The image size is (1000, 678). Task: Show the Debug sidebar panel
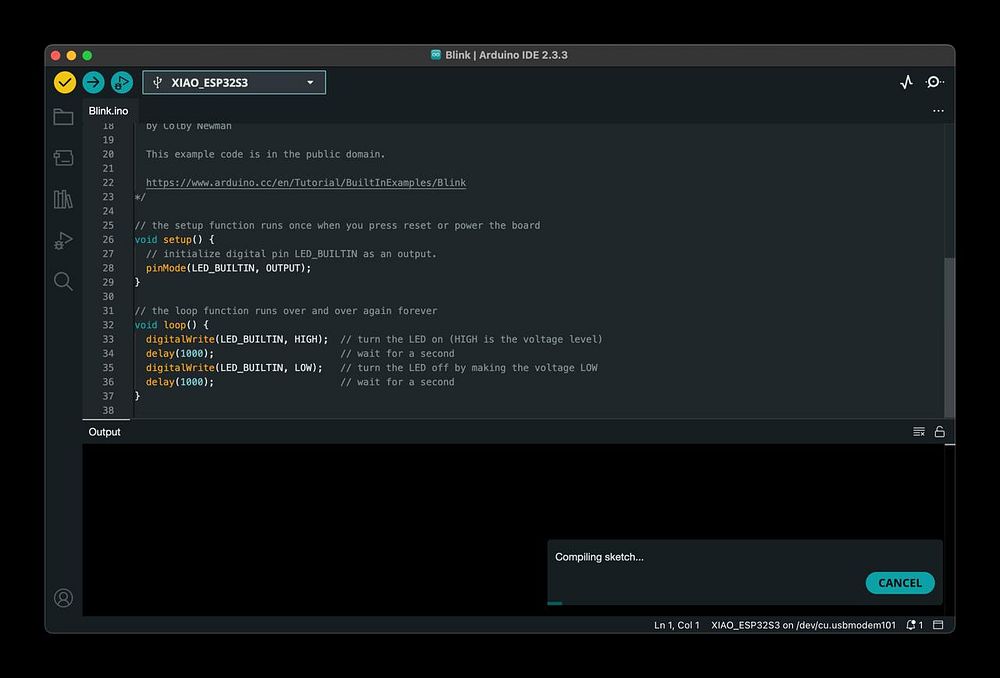(x=63, y=240)
